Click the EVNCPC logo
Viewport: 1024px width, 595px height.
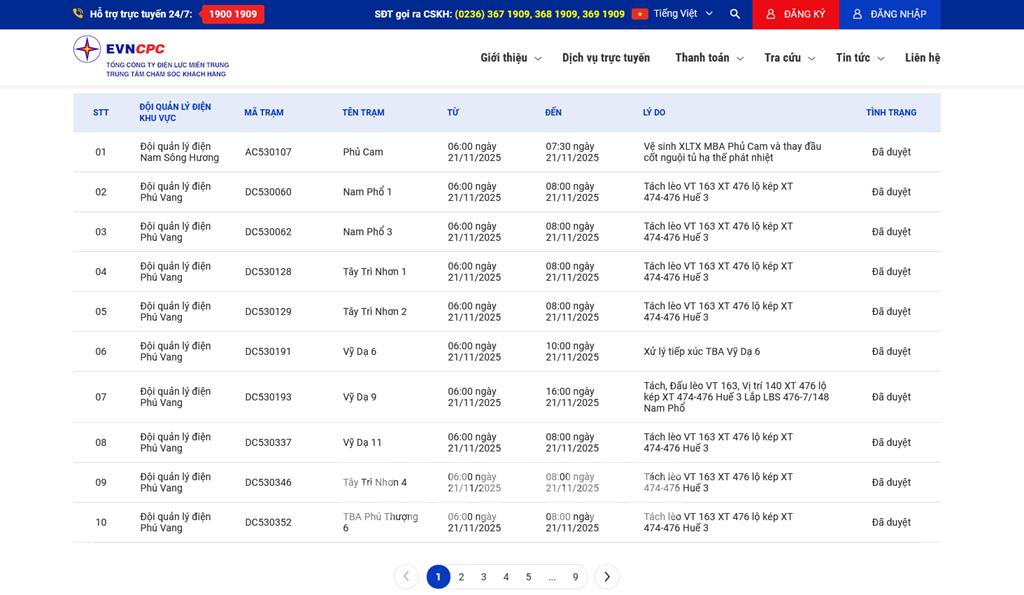point(150,57)
